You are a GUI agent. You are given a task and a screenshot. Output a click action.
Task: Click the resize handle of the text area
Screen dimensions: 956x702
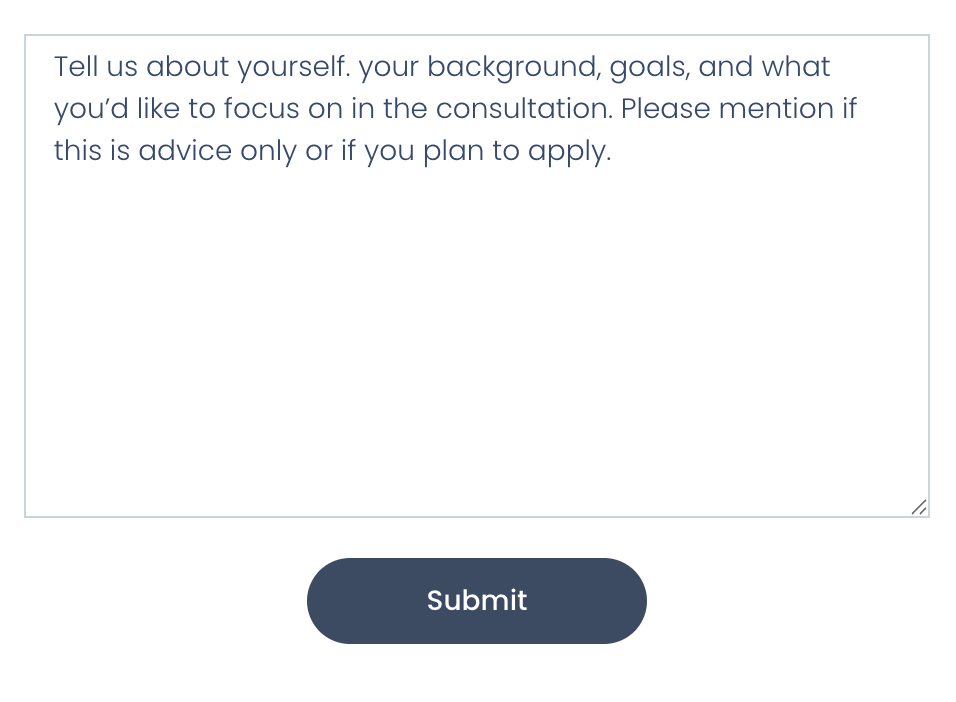919,507
